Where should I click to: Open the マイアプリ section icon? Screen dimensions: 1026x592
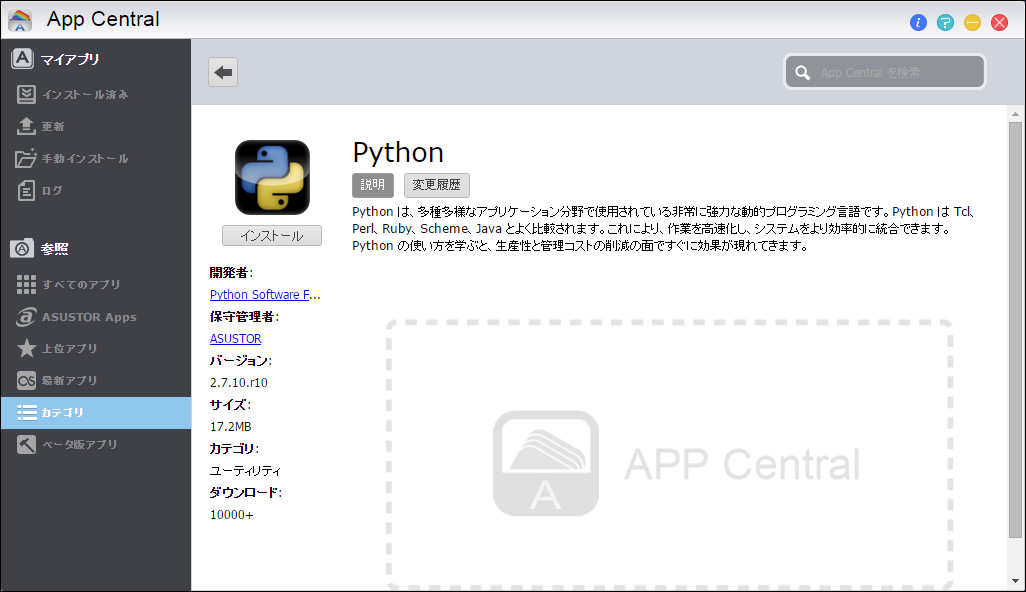point(22,58)
